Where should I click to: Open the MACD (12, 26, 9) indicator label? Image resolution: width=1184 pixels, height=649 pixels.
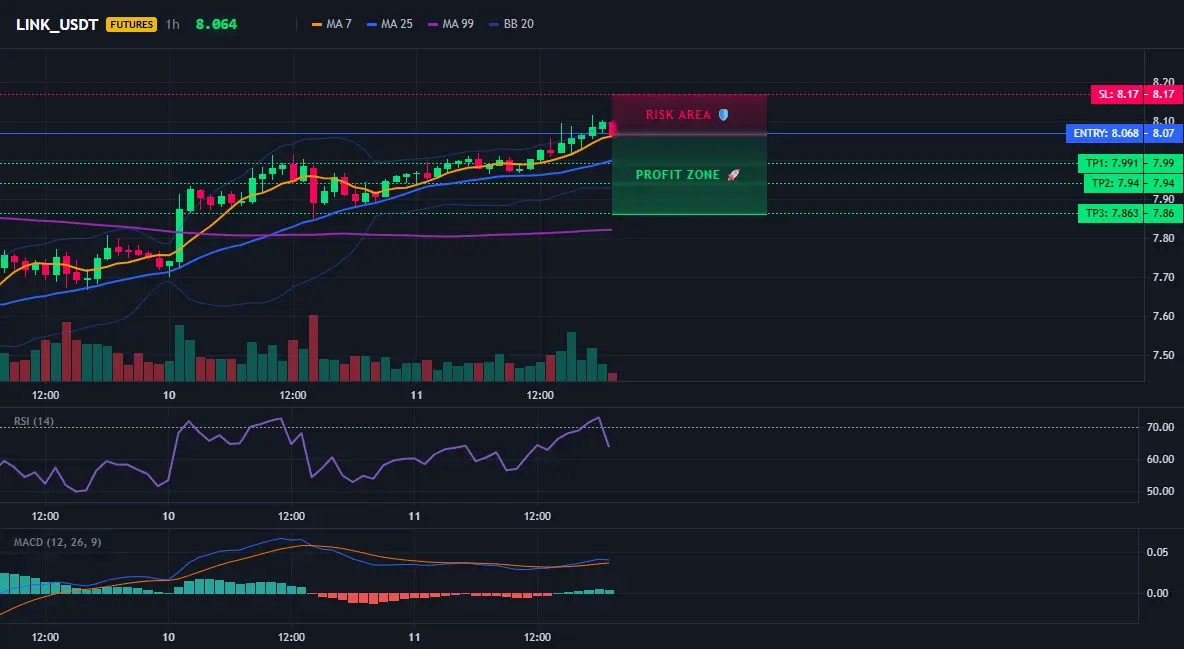pyautogui.click(x=57, y=542)
